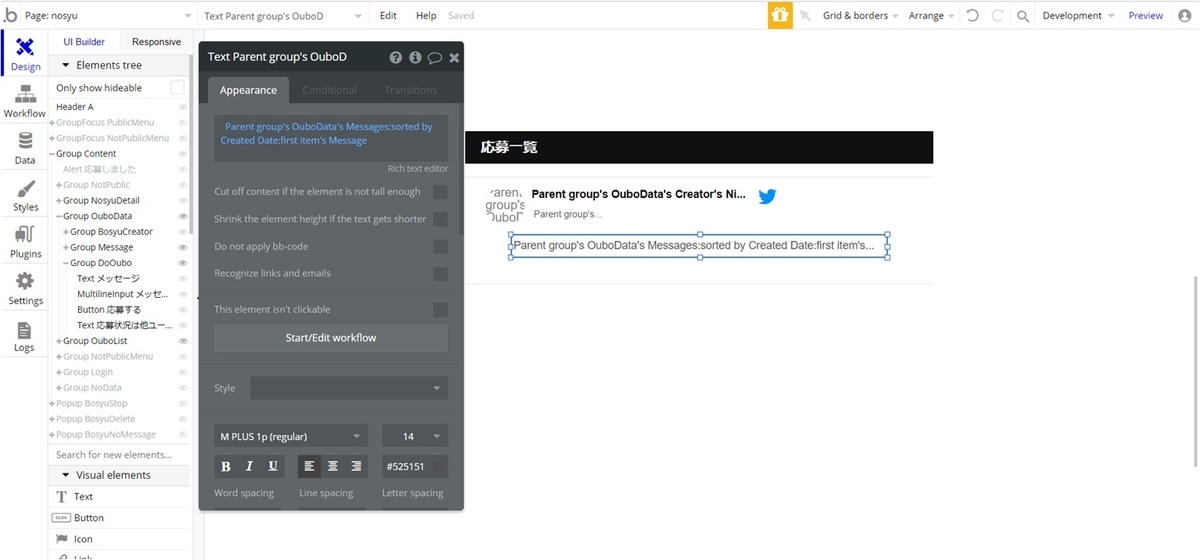
Task: Select the Appearance tab
Action: coord(248,90)
